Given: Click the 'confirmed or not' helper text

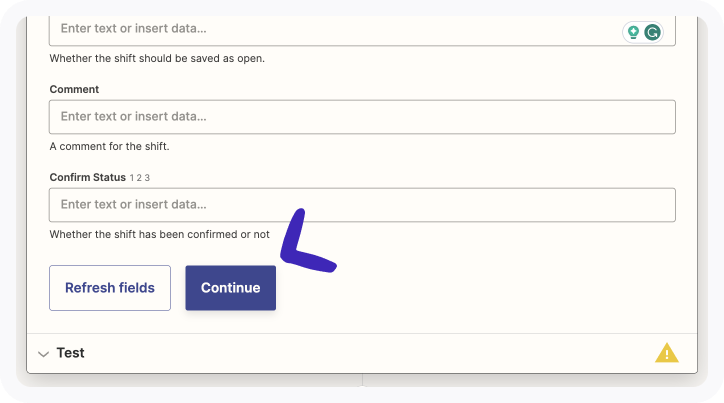Looking at the screenshot, I should point(159,234).
